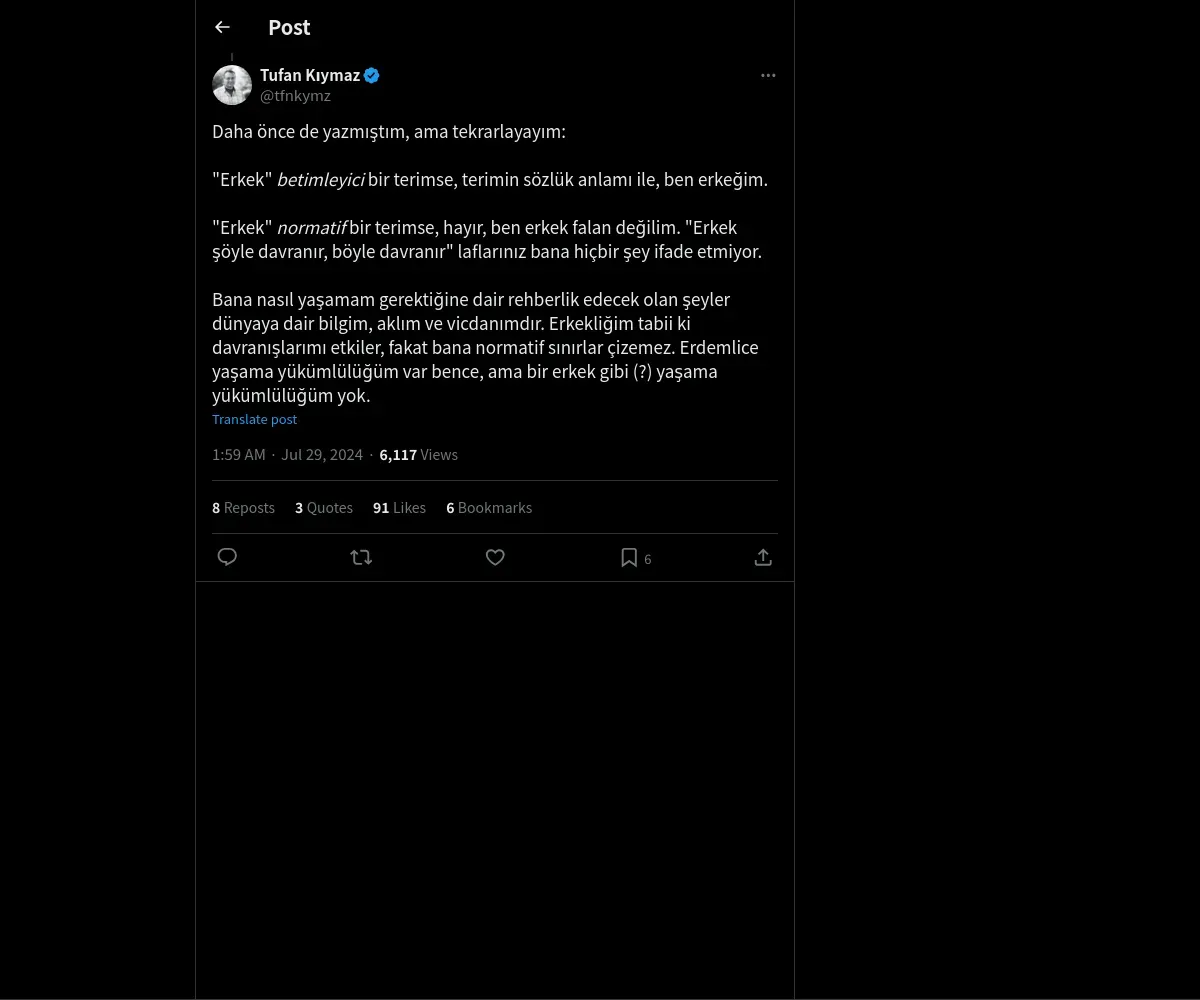Screen dimensions: 1200x1000
Task: Reply using the speech bubble icon
Action: [227, 558]
